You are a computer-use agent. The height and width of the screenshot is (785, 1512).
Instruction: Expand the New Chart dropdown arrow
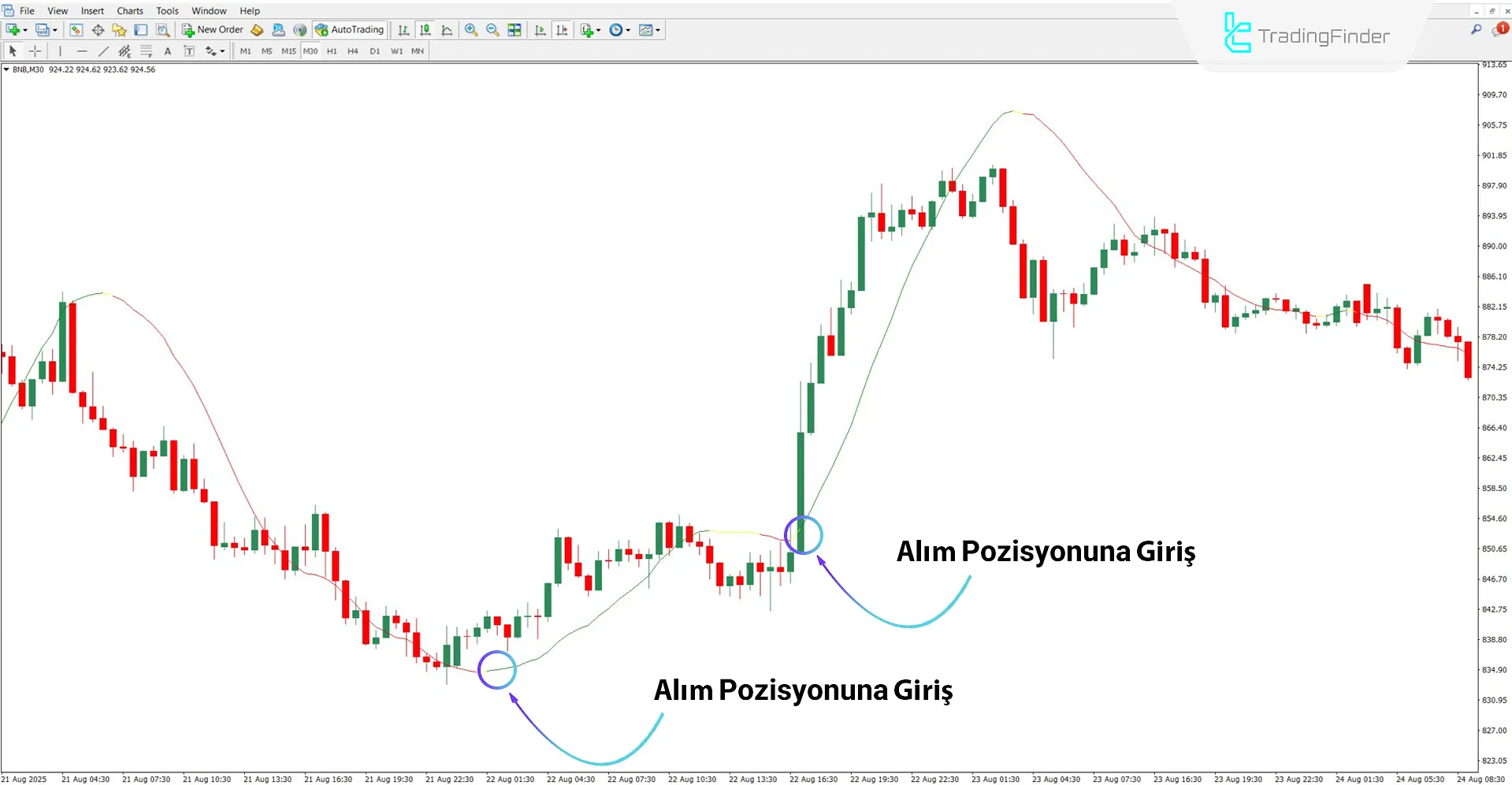point(25,30)
